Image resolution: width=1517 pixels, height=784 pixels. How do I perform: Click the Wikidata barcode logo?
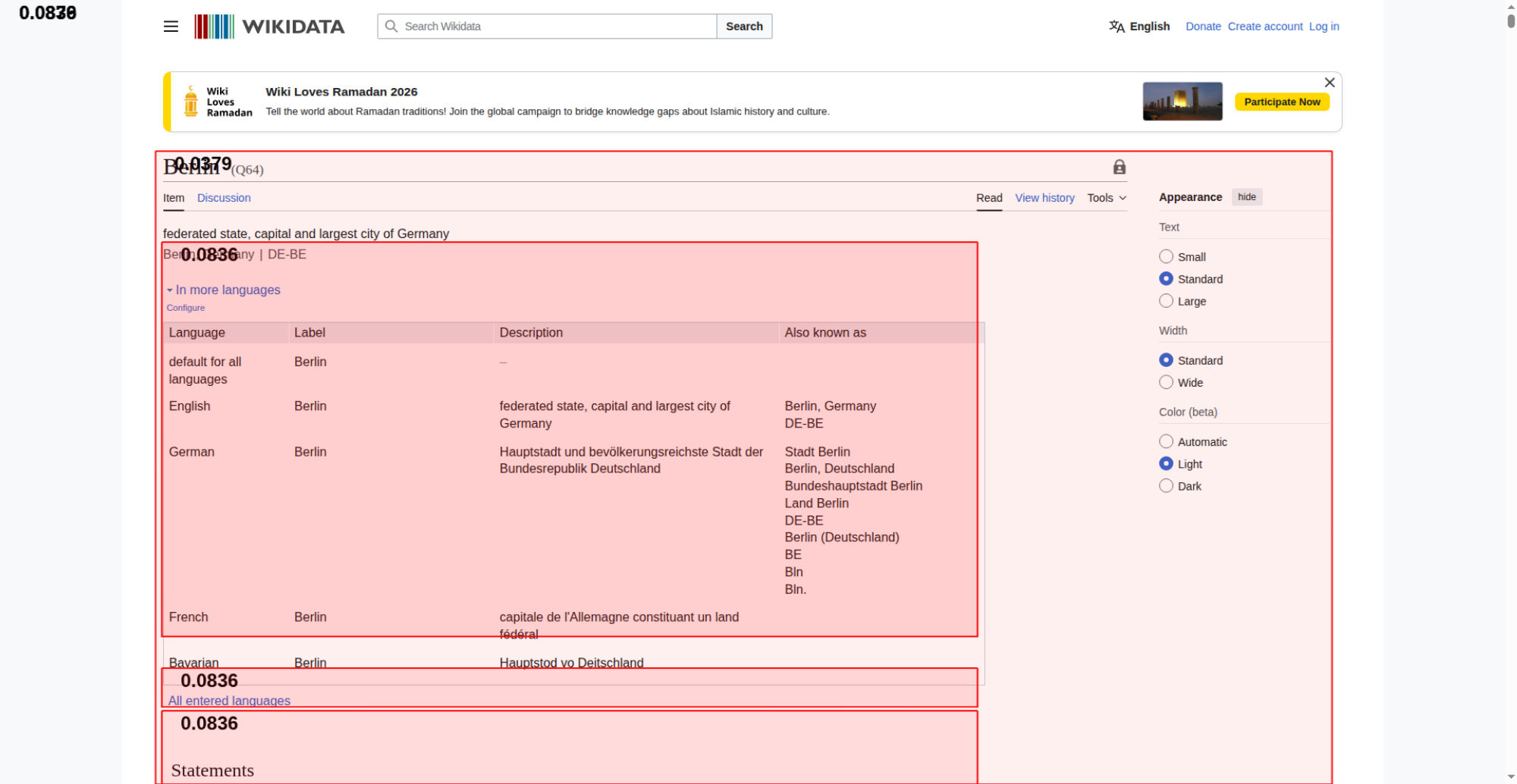click(215, 27)
